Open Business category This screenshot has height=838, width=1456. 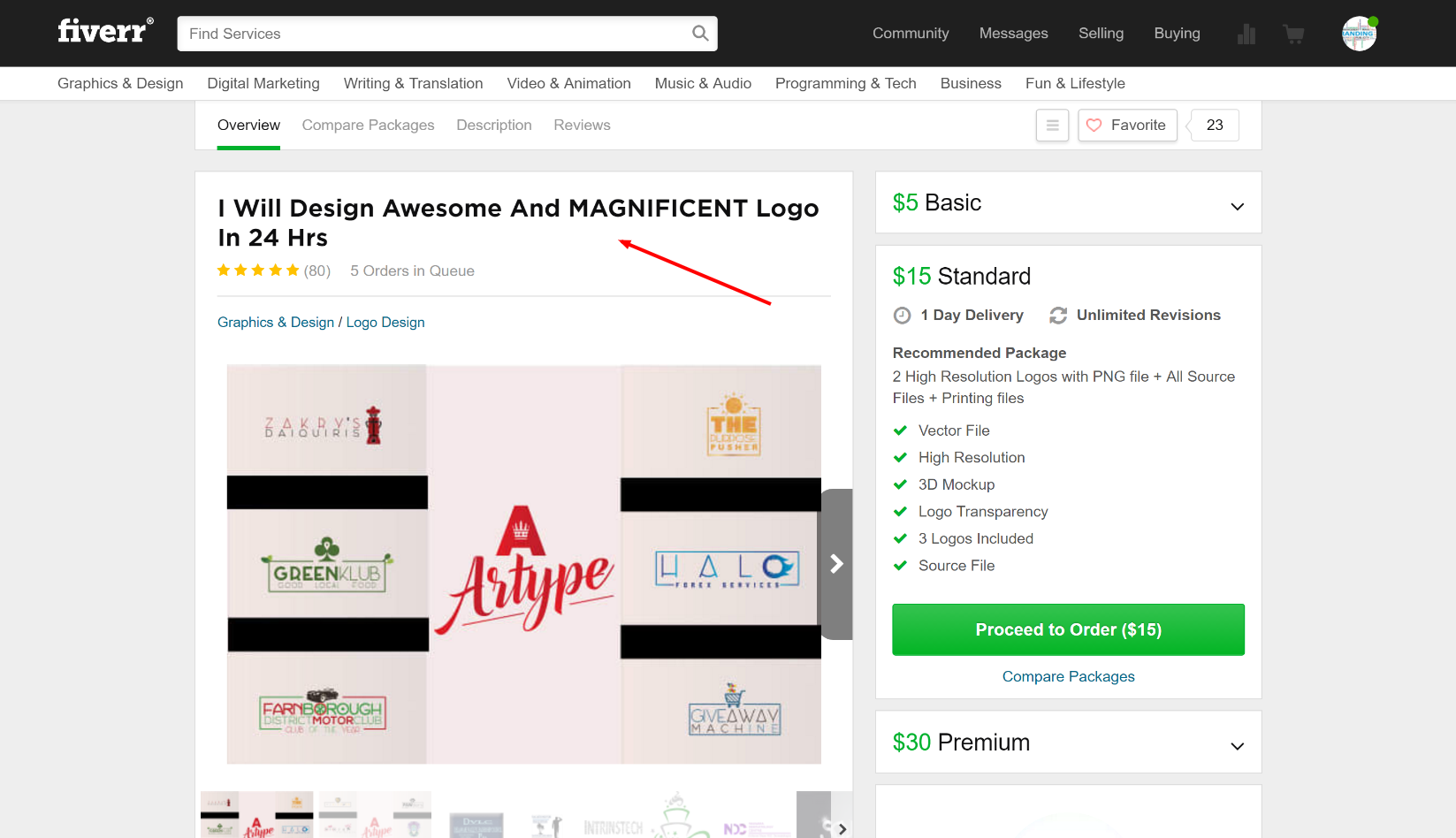point(971,83)
